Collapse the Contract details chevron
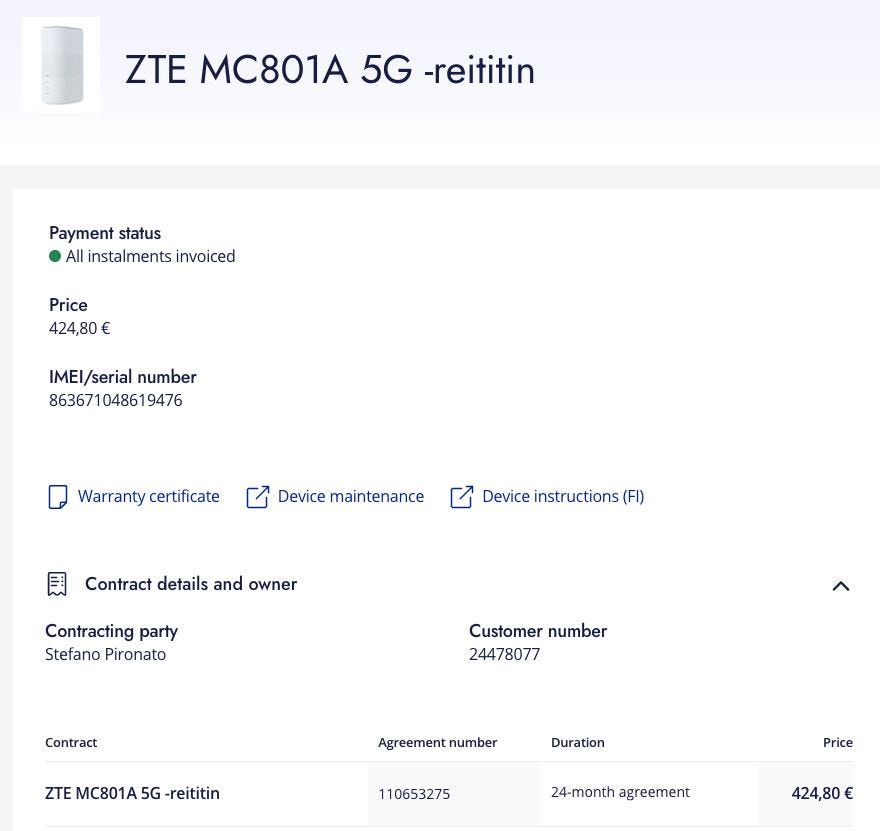This screenshot has height=831, width=880. coord(840,586)
